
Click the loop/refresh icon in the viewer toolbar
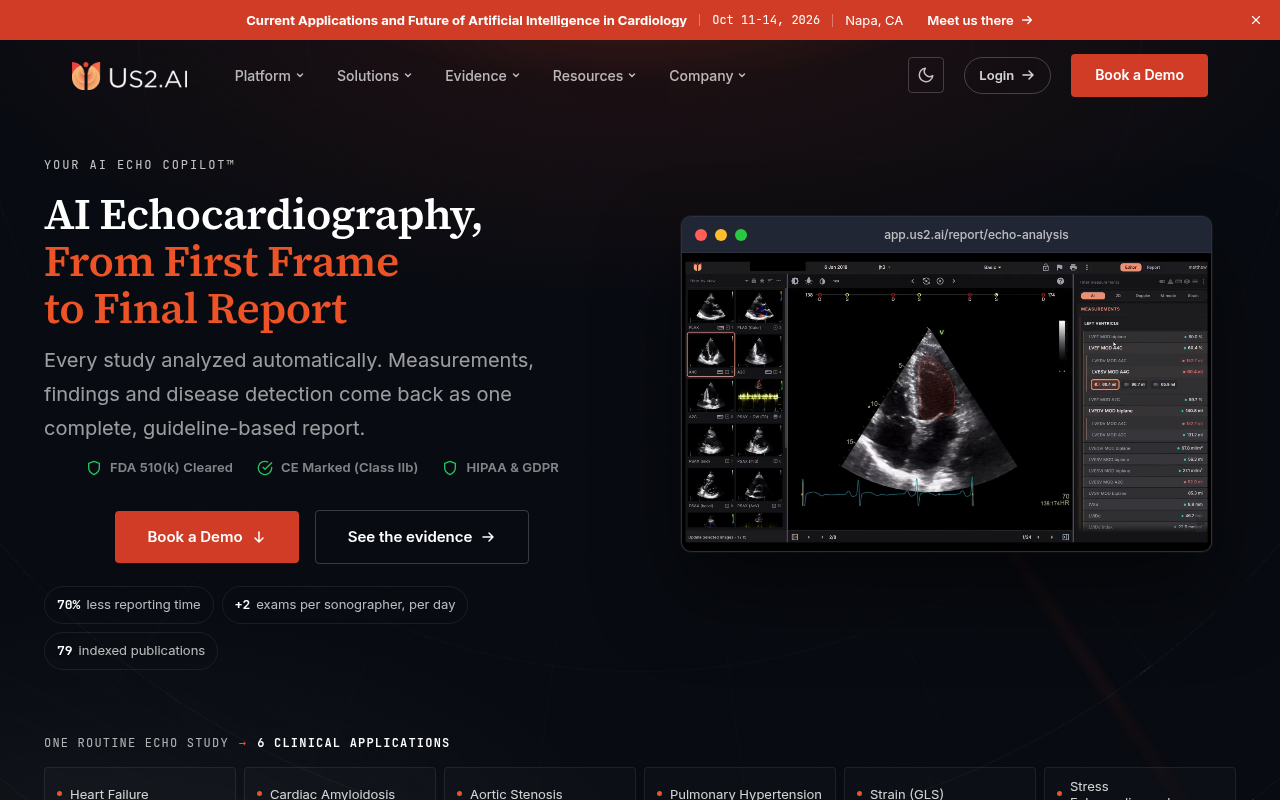(926, 281)
